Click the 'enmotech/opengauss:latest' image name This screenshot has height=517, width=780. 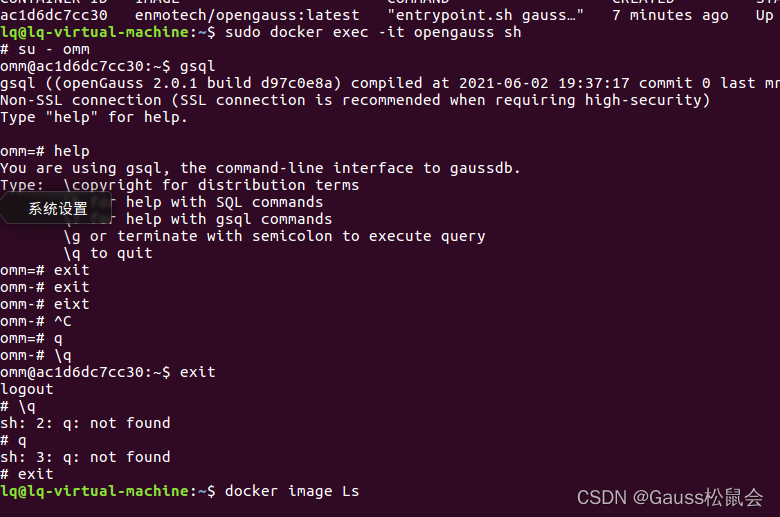tap(247, 15)
